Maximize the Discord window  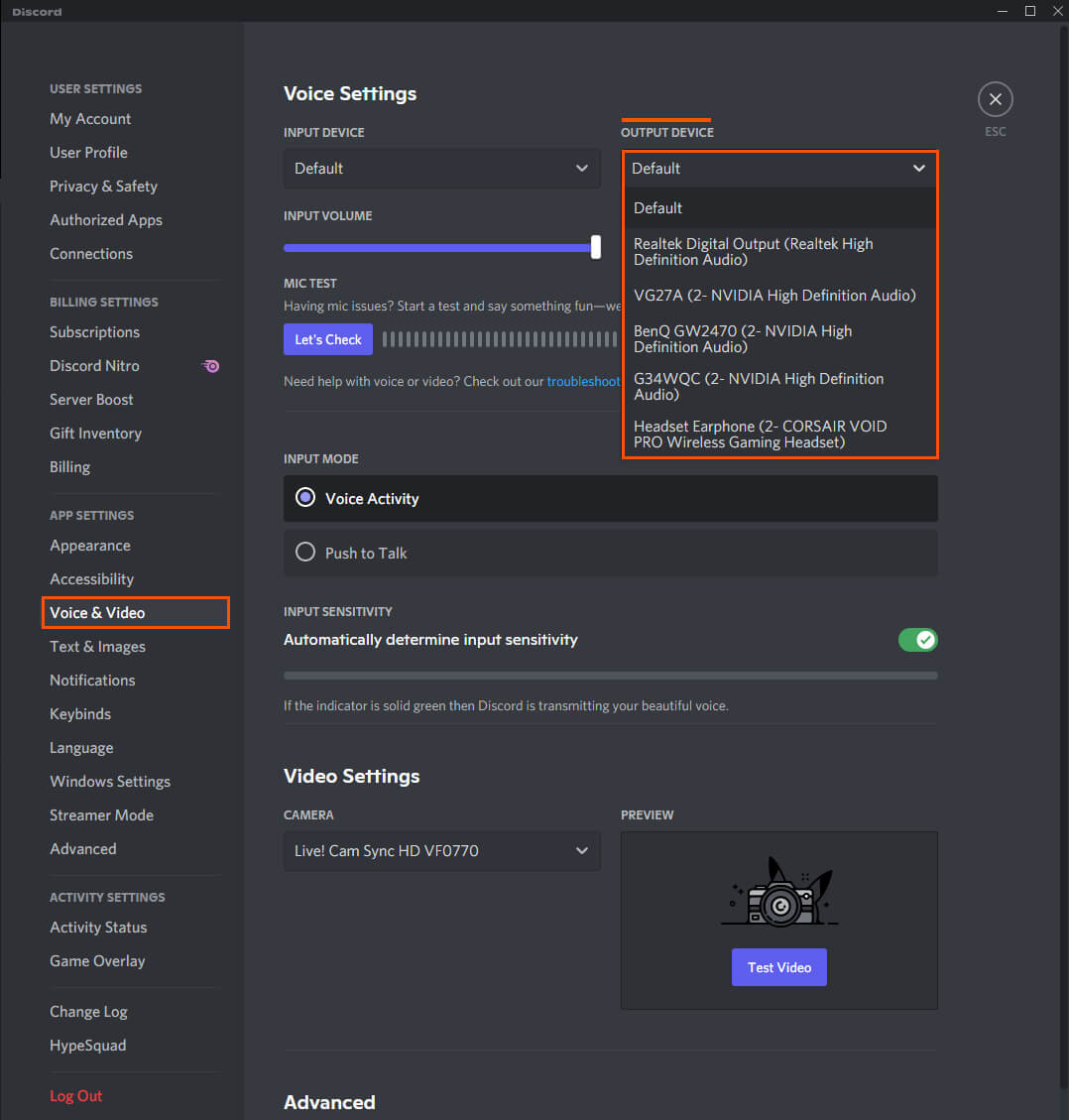click(x=1029, y=11)
